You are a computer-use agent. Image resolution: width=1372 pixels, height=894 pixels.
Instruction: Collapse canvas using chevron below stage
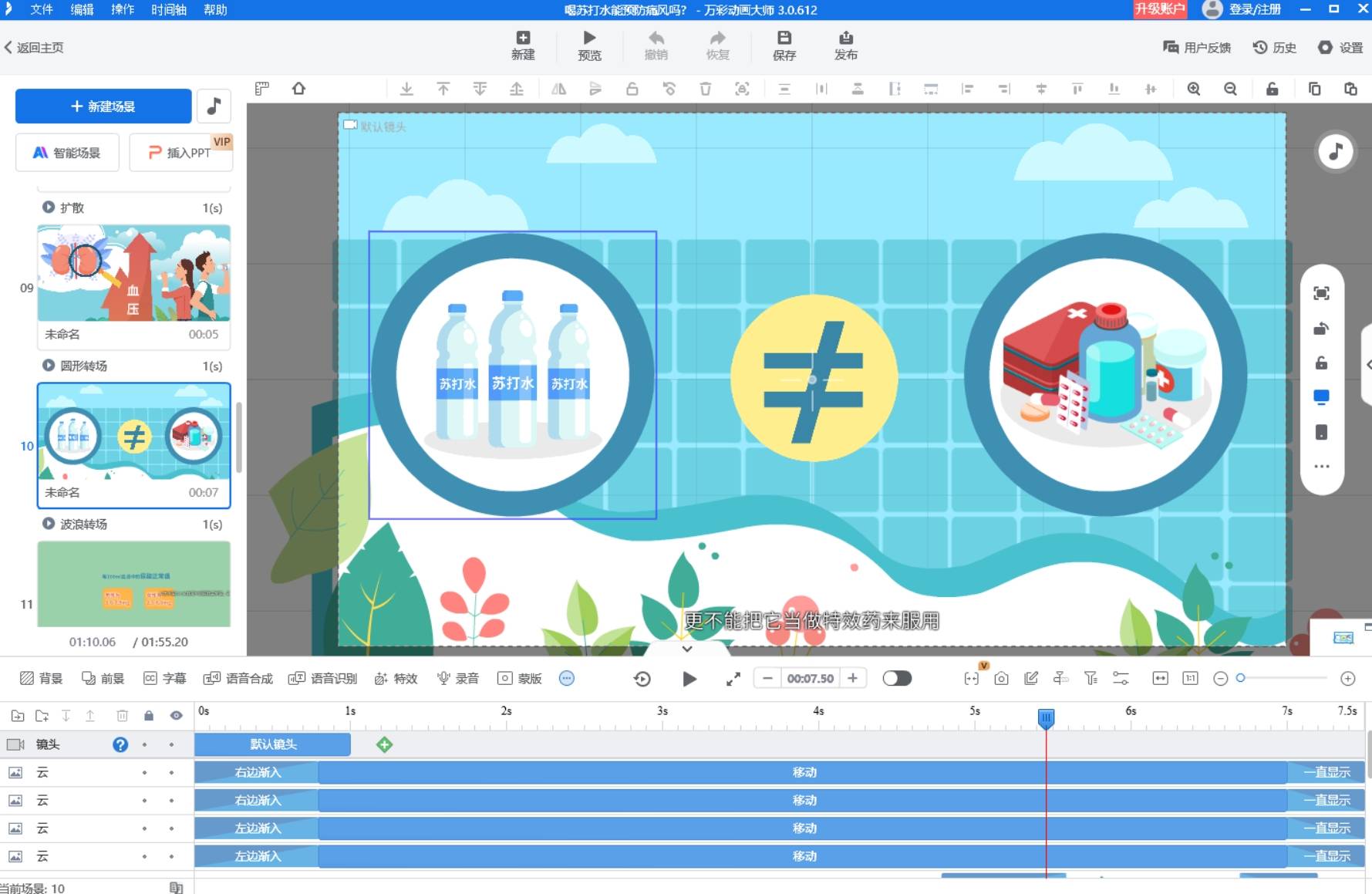(x=686, y=649)
